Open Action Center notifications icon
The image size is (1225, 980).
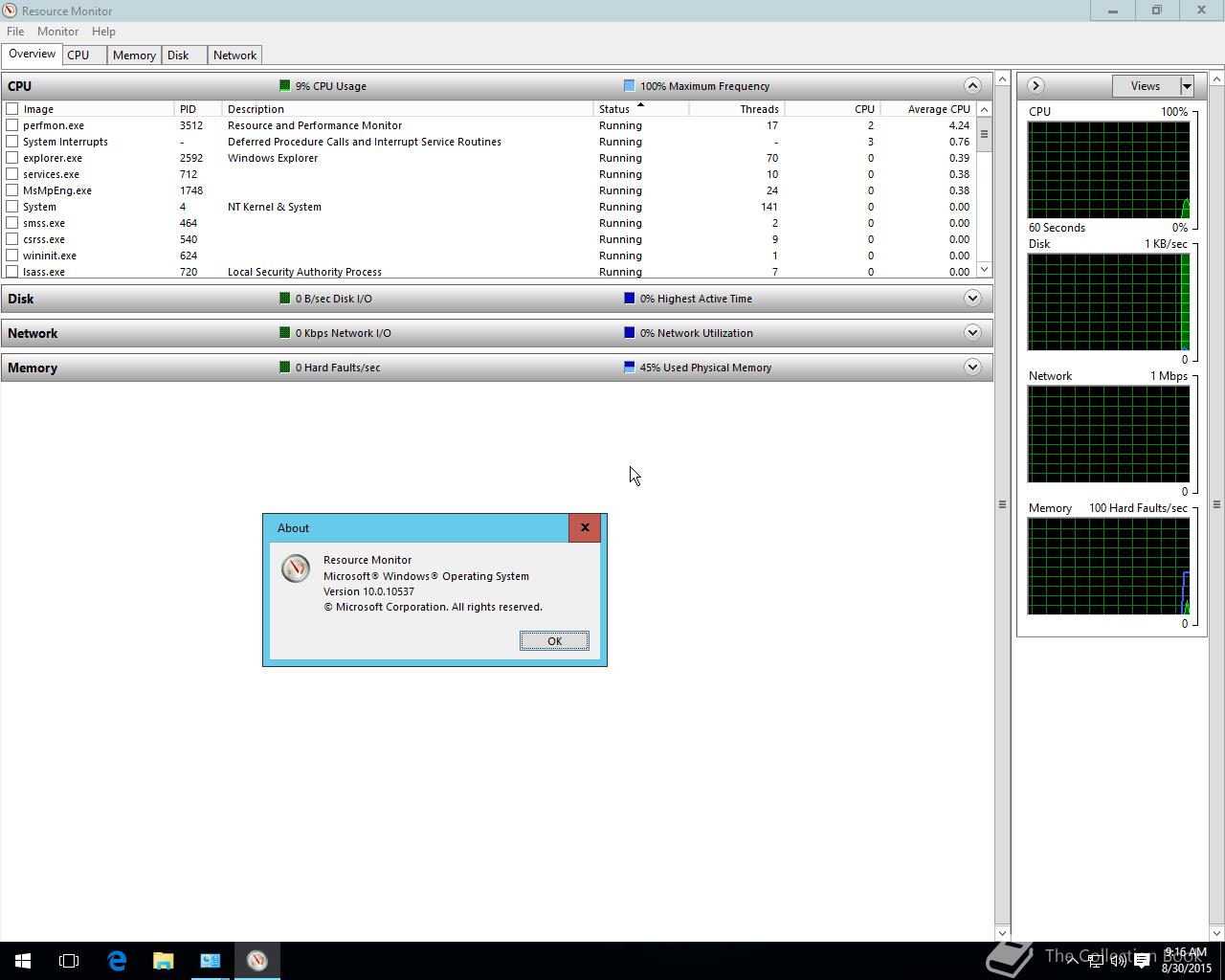click(x=1142, y=961)
